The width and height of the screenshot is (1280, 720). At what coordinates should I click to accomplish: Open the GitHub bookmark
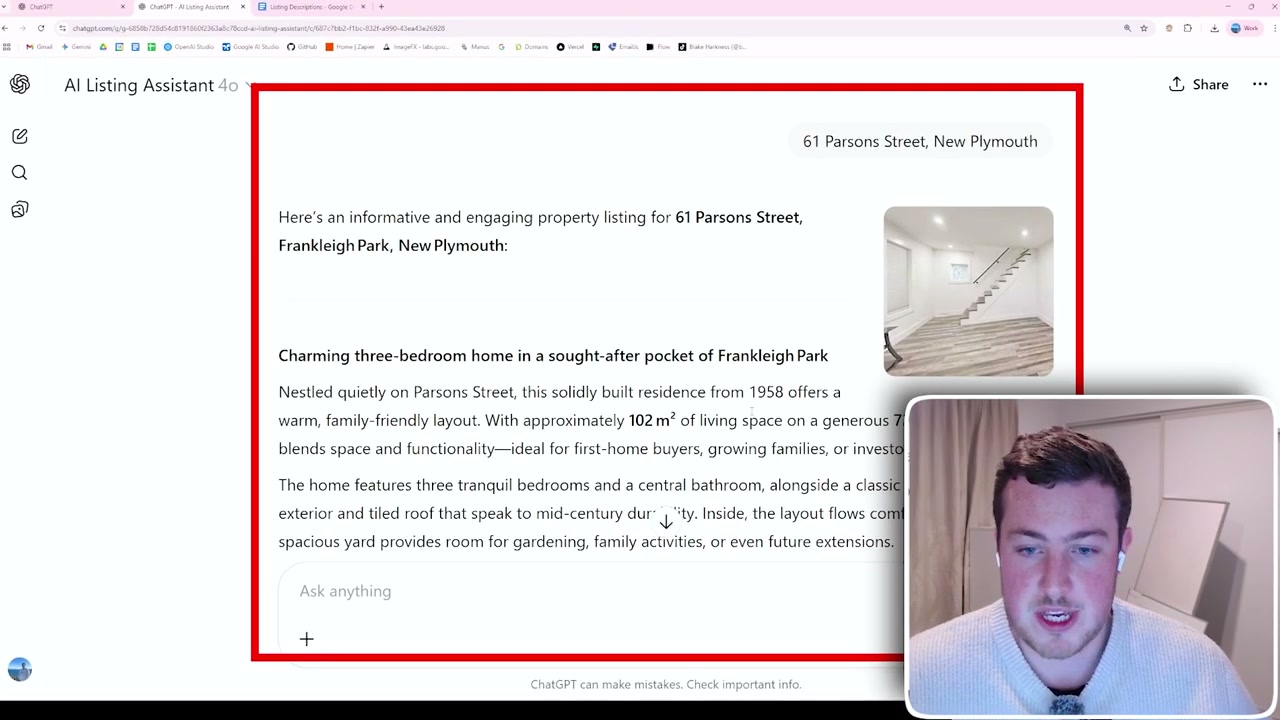pyautogui.click(x=302, y=47)
